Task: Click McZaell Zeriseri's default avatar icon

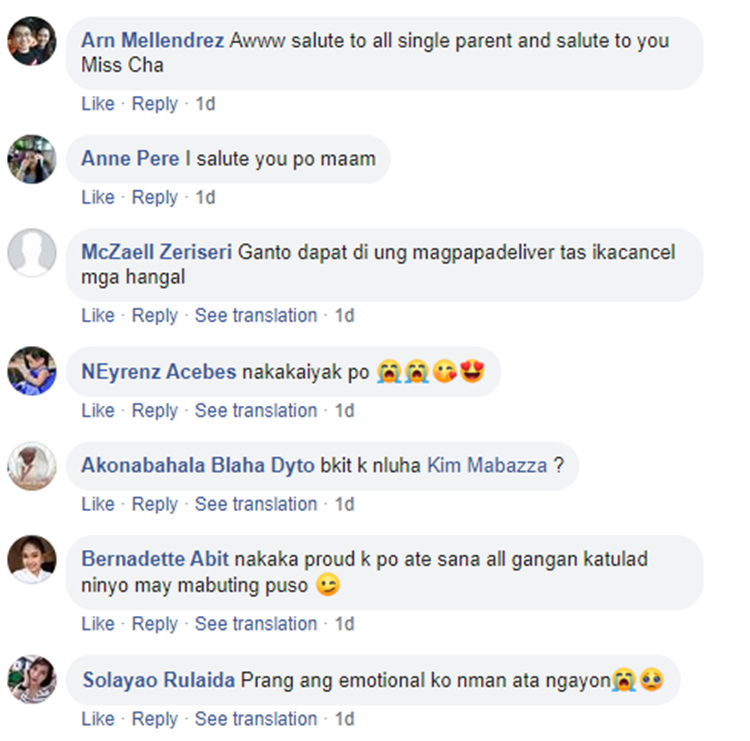Action: pyautogui.click(x=32, y=252)
